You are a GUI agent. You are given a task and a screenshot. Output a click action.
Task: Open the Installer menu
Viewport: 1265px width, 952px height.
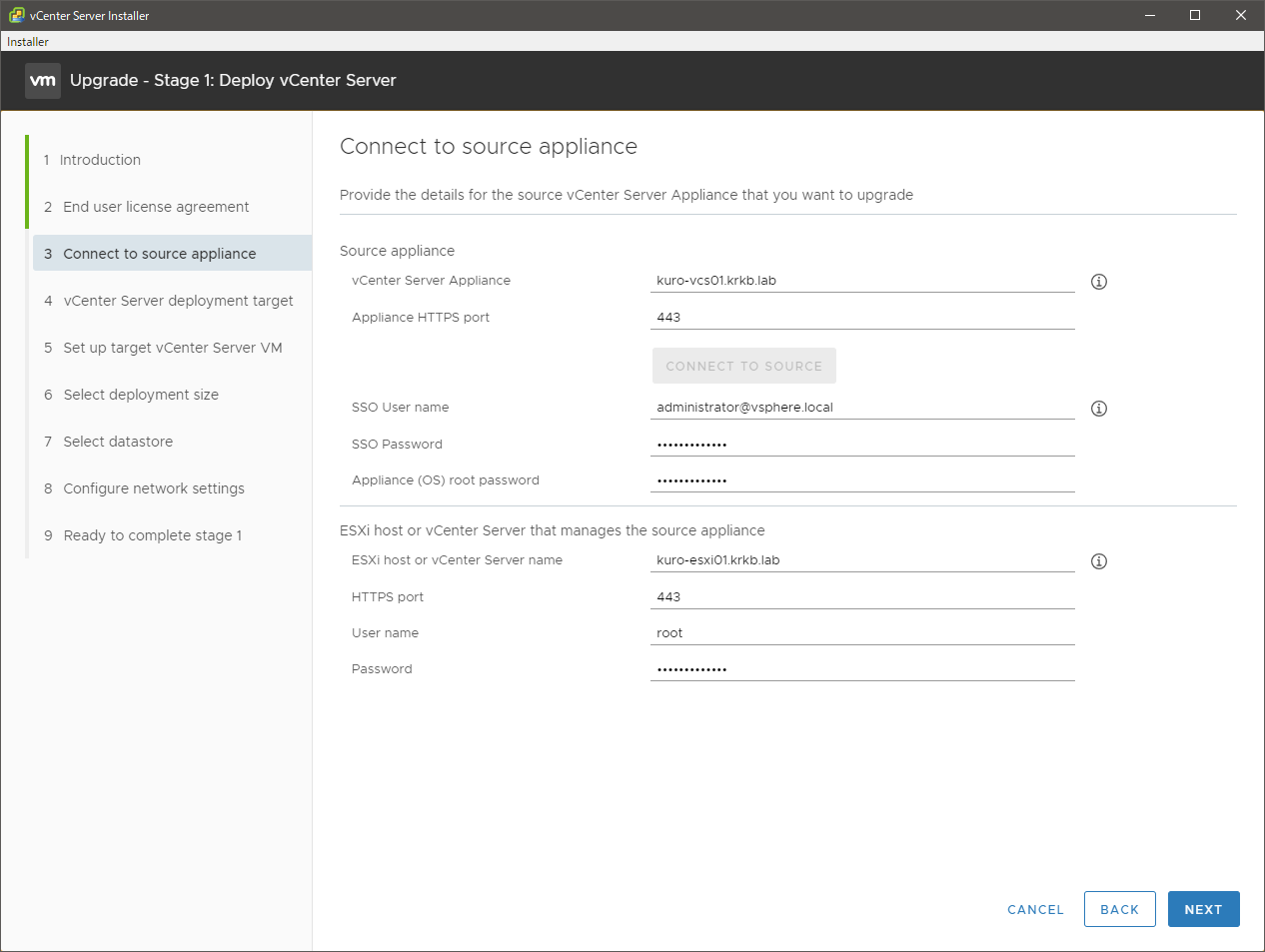pos(28,42)
